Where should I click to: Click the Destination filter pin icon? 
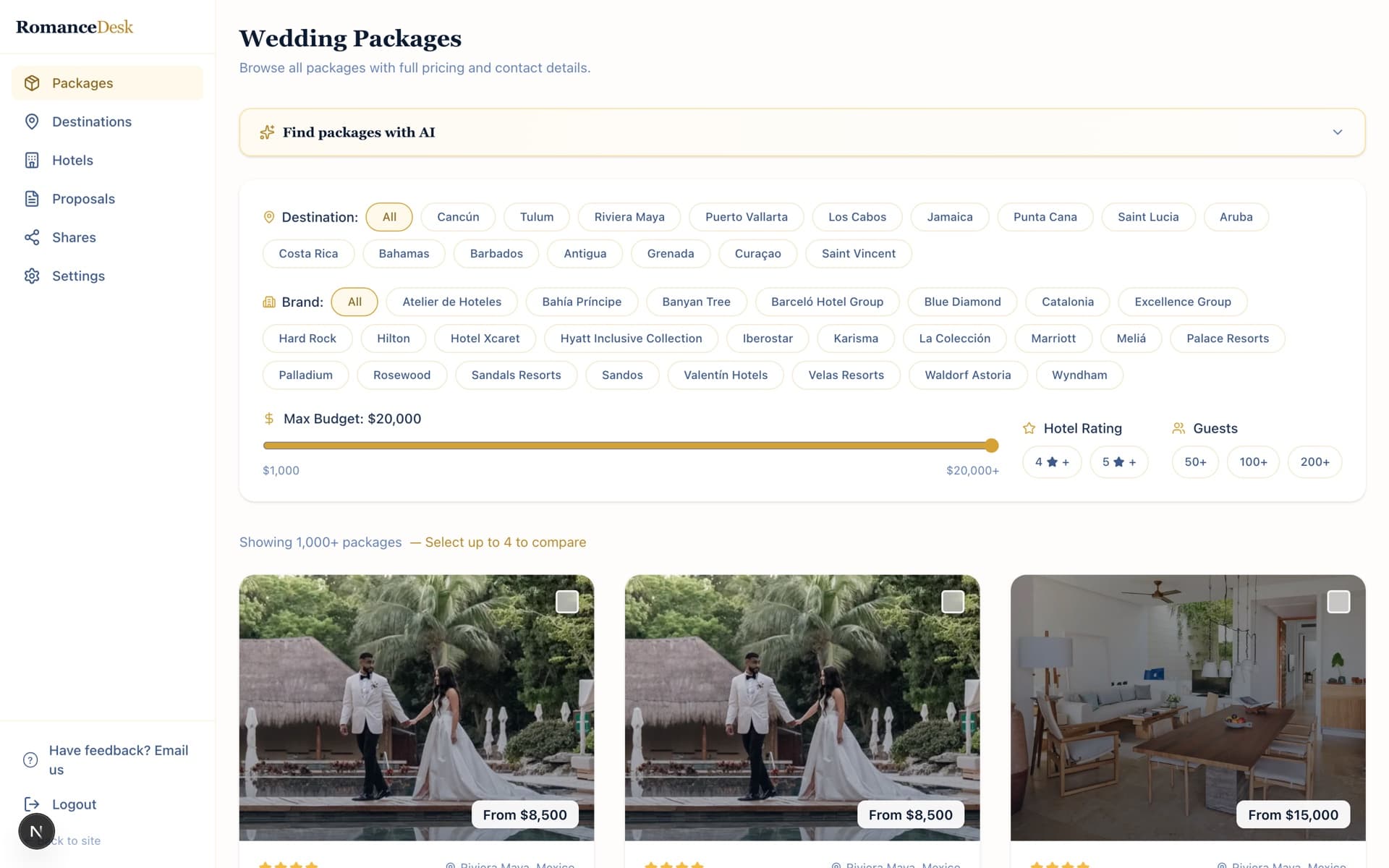click(x=269, y=217)
